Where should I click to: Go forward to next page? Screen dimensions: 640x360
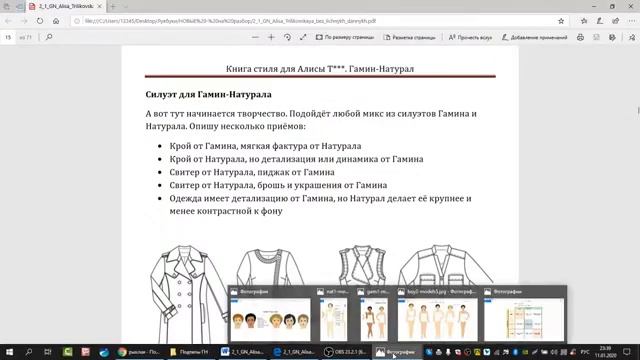pos(24,21)
